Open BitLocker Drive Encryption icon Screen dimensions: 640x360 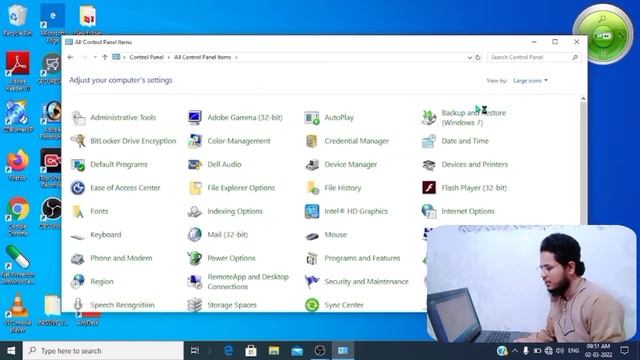tap(78, 141)
